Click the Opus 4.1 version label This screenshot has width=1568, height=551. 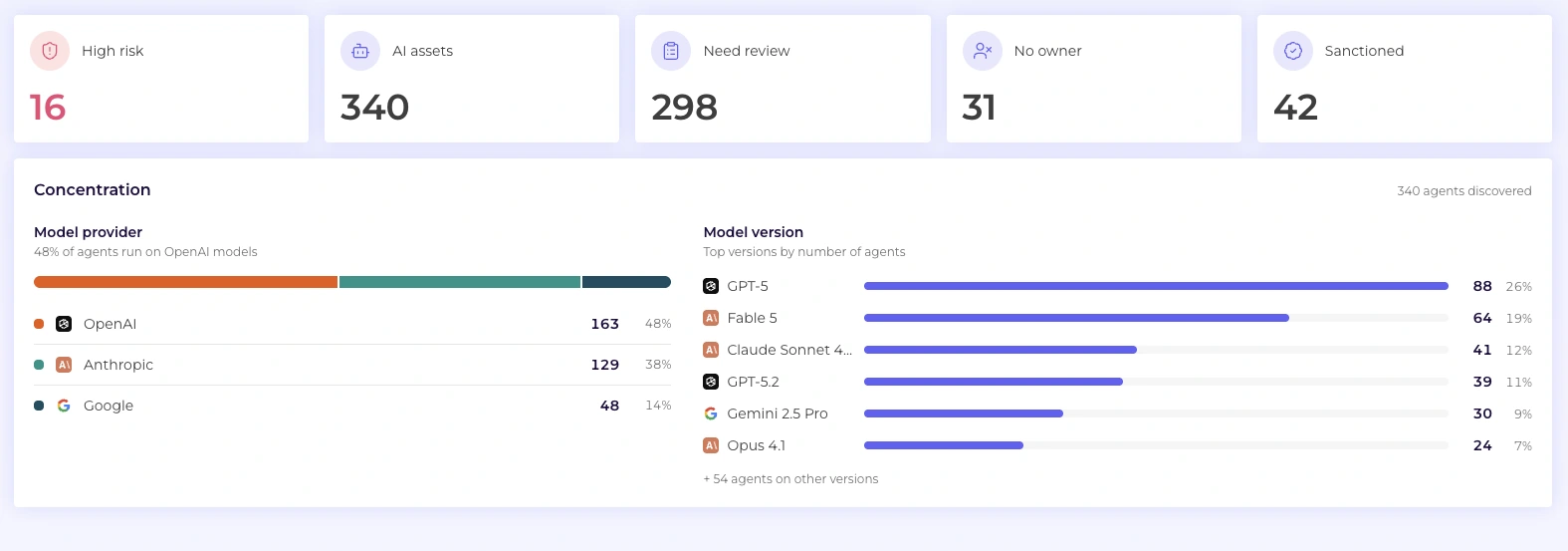[x=756, y=445]
